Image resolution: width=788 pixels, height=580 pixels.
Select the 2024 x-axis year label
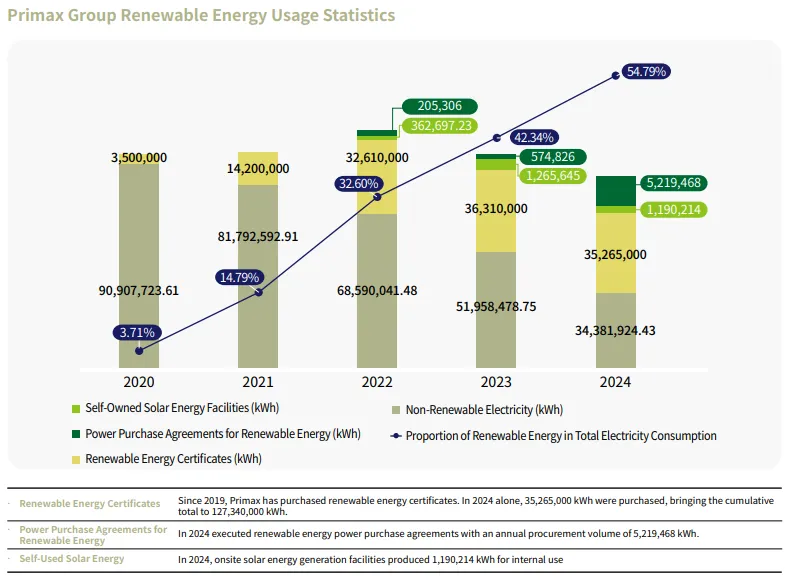point(615,381)
